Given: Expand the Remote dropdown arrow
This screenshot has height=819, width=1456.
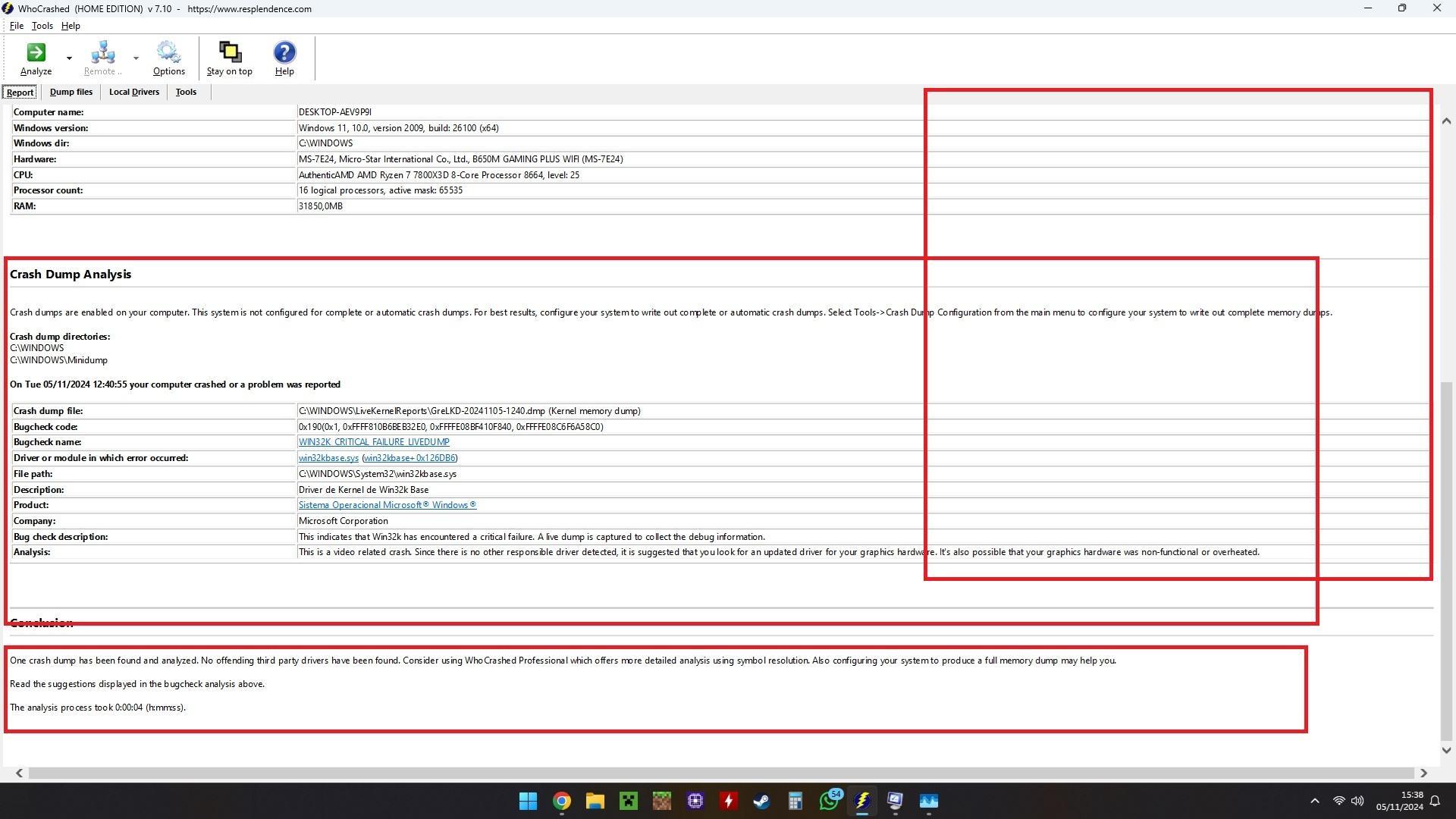Looking at the screenshot, I should click(136, 58).
